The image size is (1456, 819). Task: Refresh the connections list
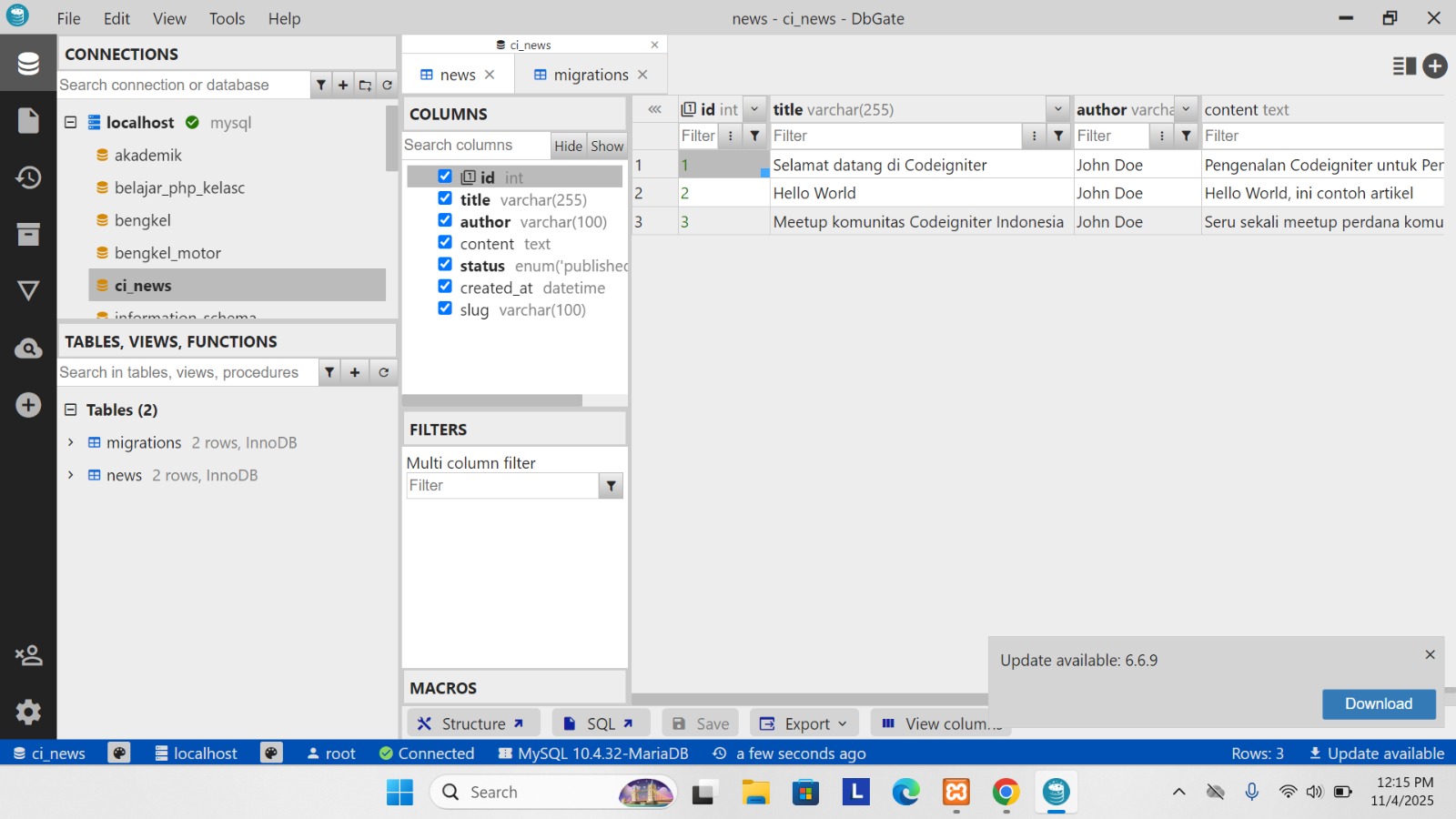[x=387, y=85]
